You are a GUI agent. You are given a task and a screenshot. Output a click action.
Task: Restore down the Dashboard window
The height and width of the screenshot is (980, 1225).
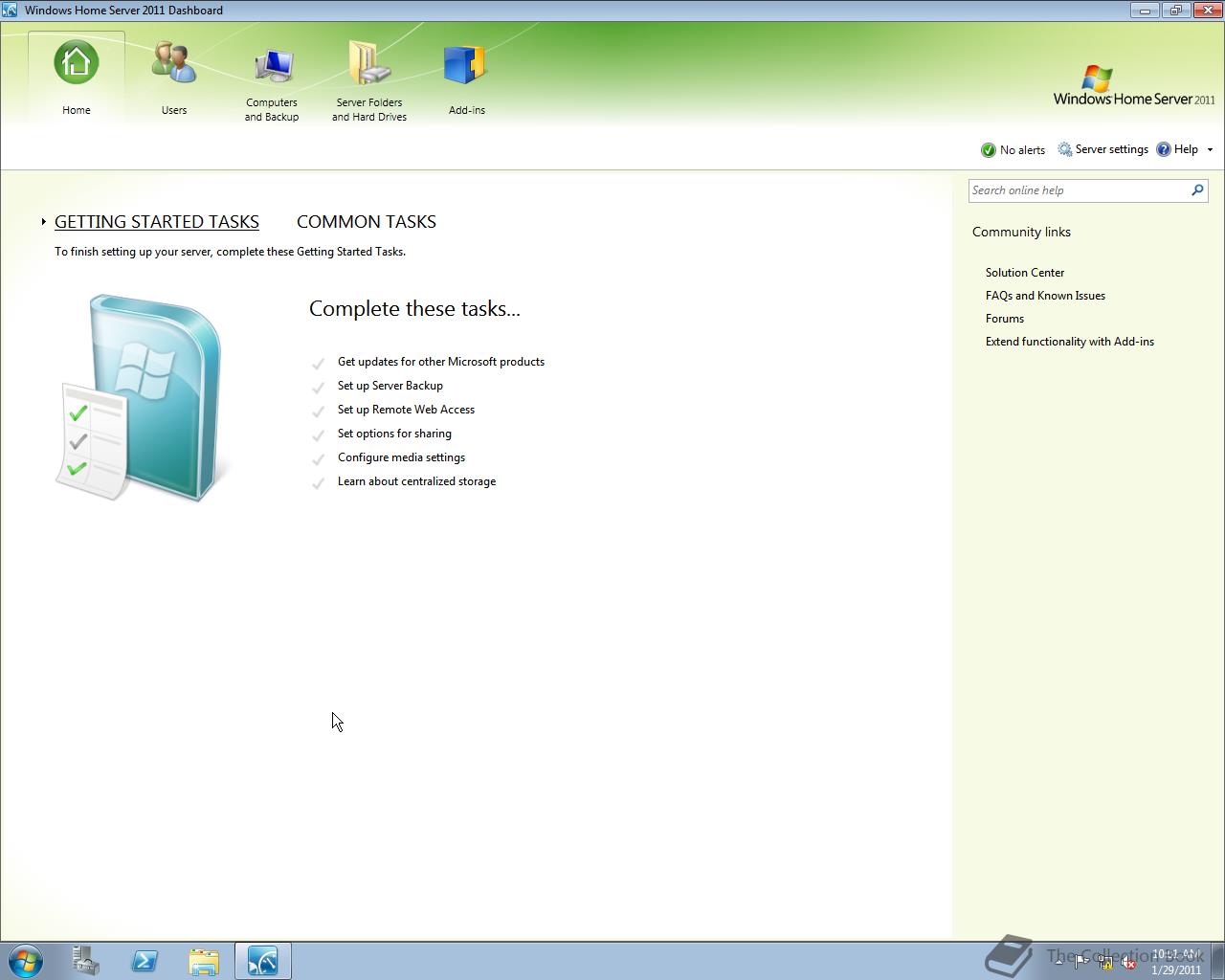(1175, 11)
